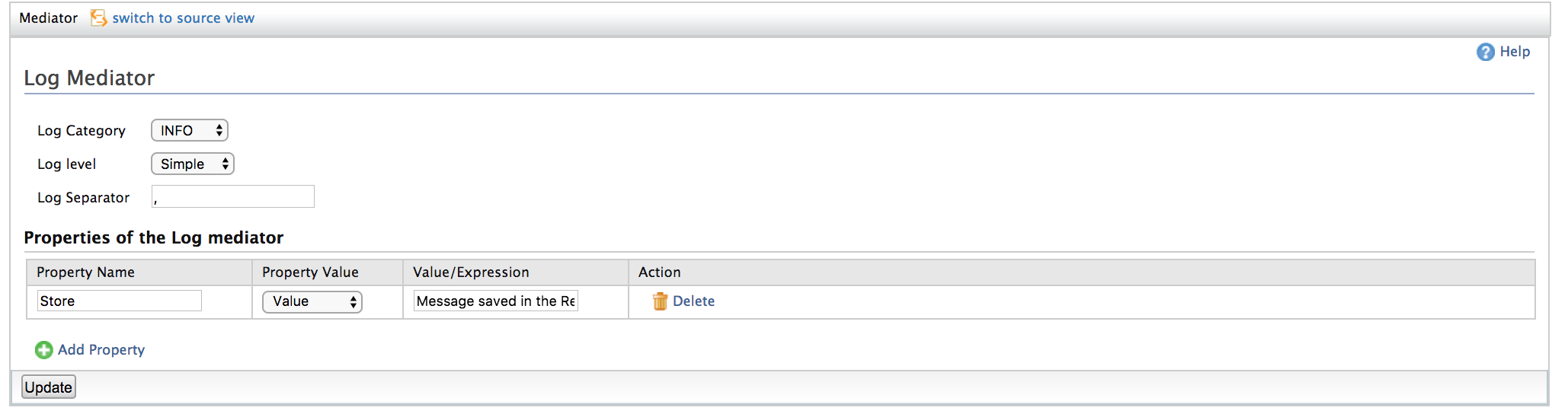1568x414 pixels.
Task: Click the trash can icon for Store
Action: [660, 301]
